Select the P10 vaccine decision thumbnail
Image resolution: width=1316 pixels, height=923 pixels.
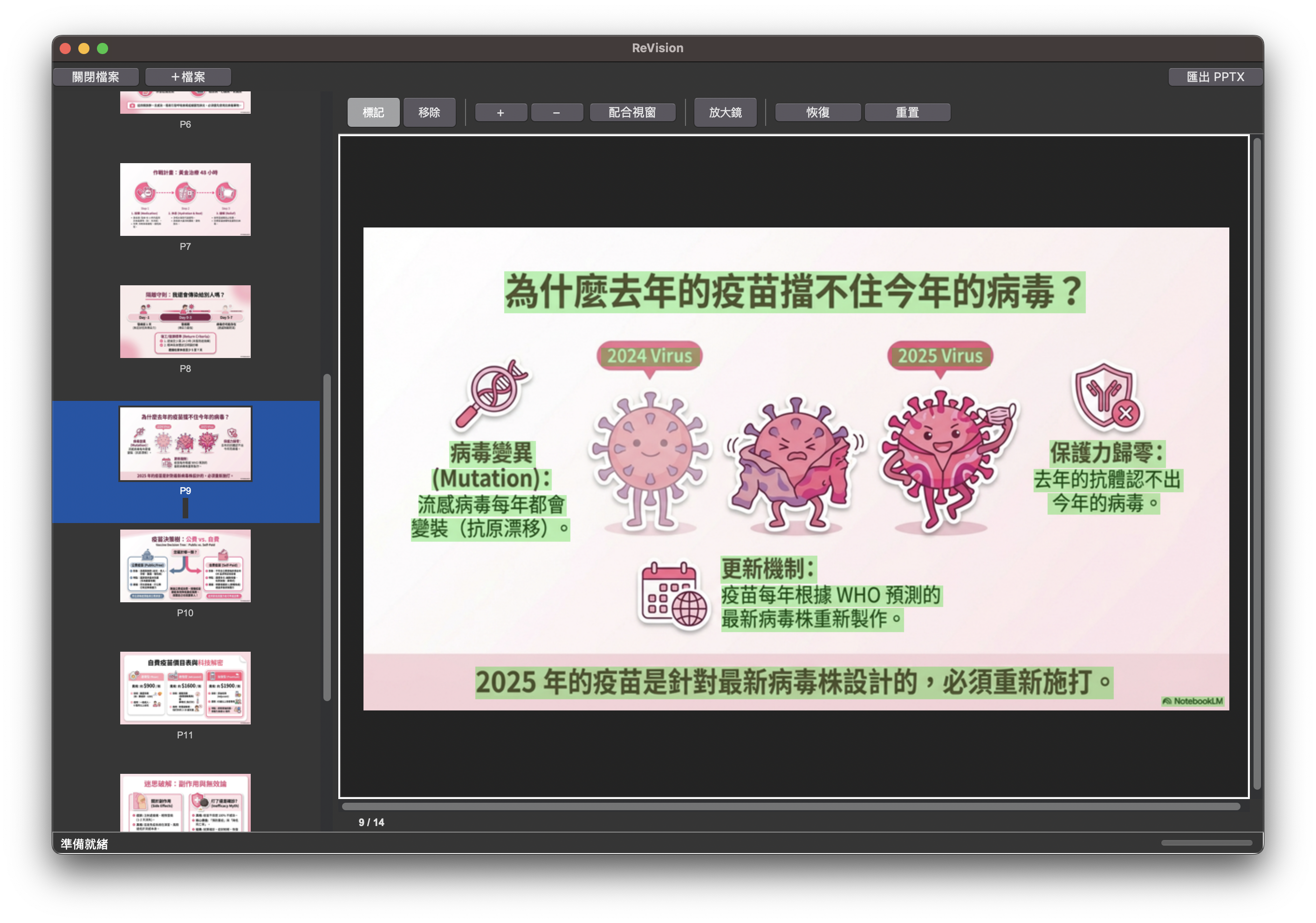185,566
